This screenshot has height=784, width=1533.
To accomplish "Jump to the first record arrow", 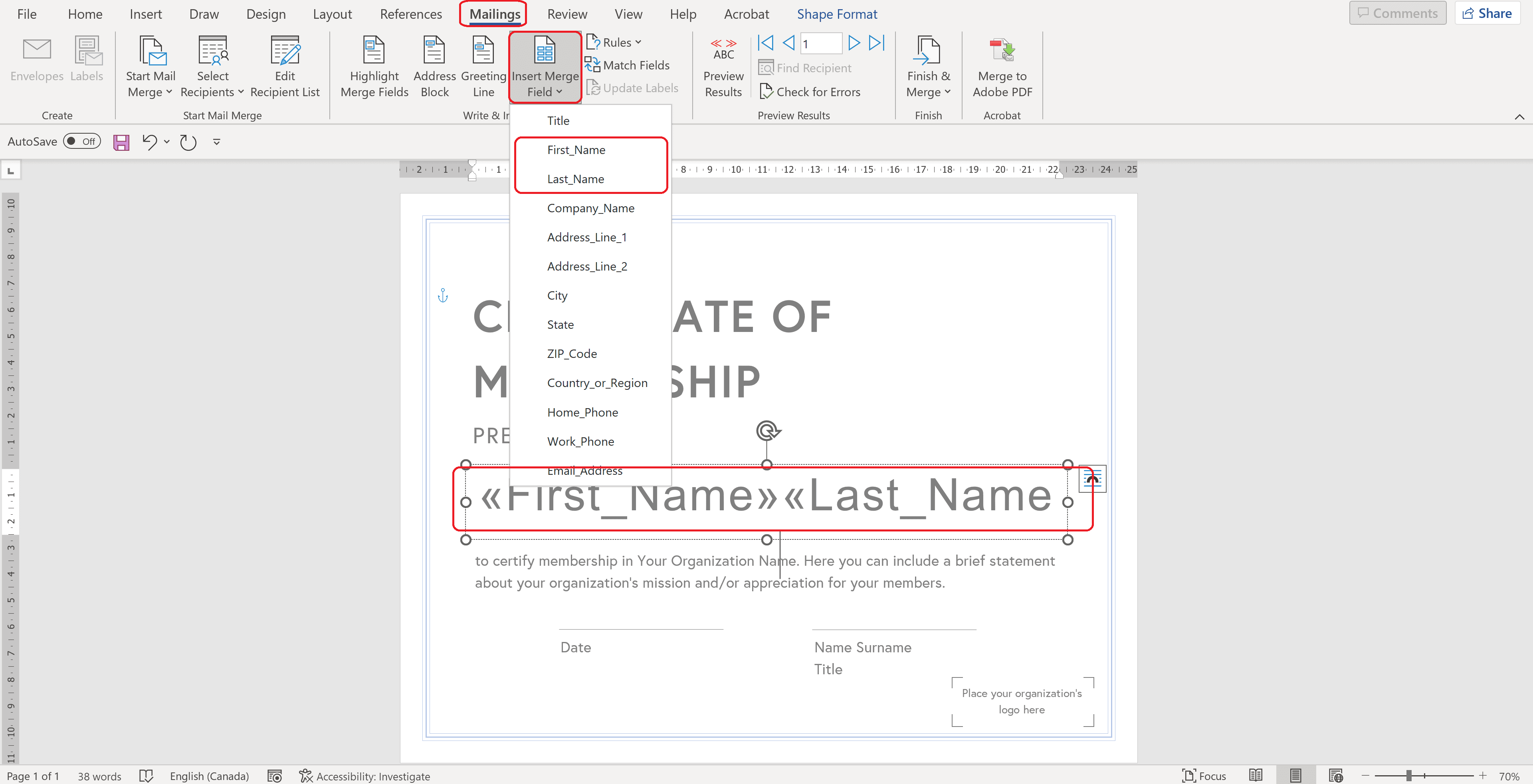I will [x=765, y=43].
